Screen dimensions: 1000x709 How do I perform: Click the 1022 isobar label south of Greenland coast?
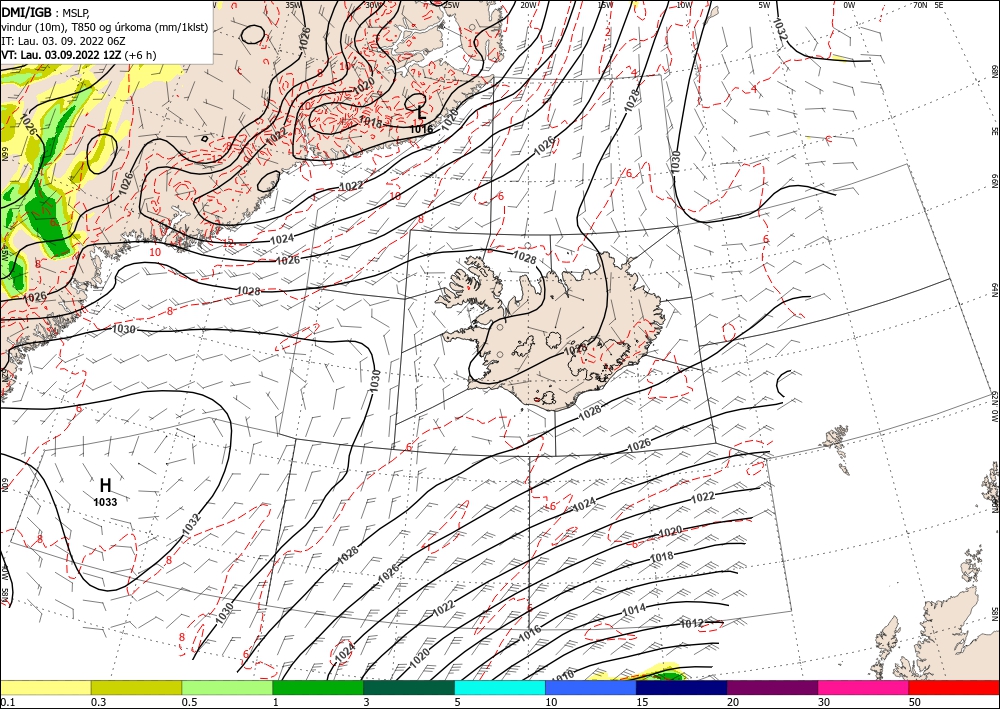click(x=350, y=186)
